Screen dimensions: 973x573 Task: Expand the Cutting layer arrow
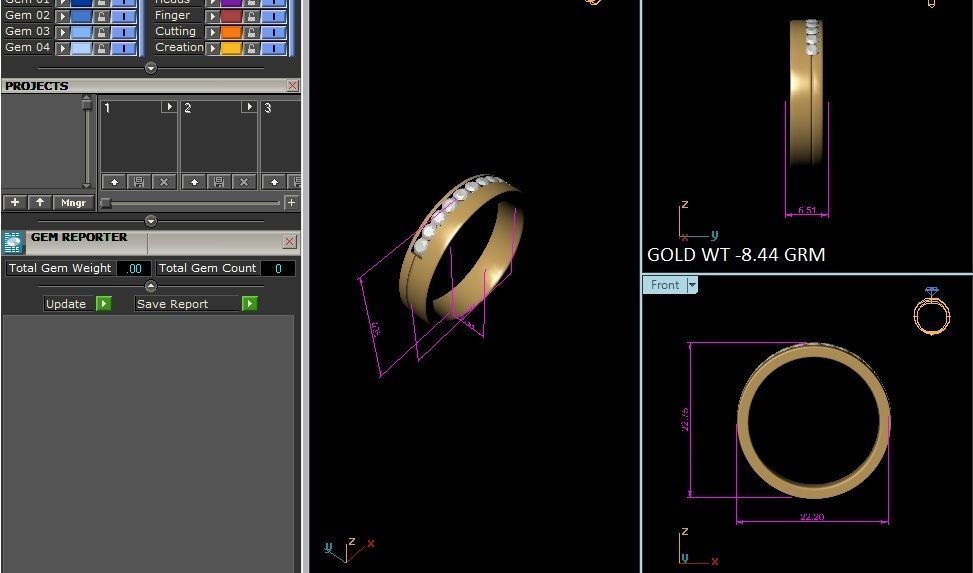coord(213,32)
